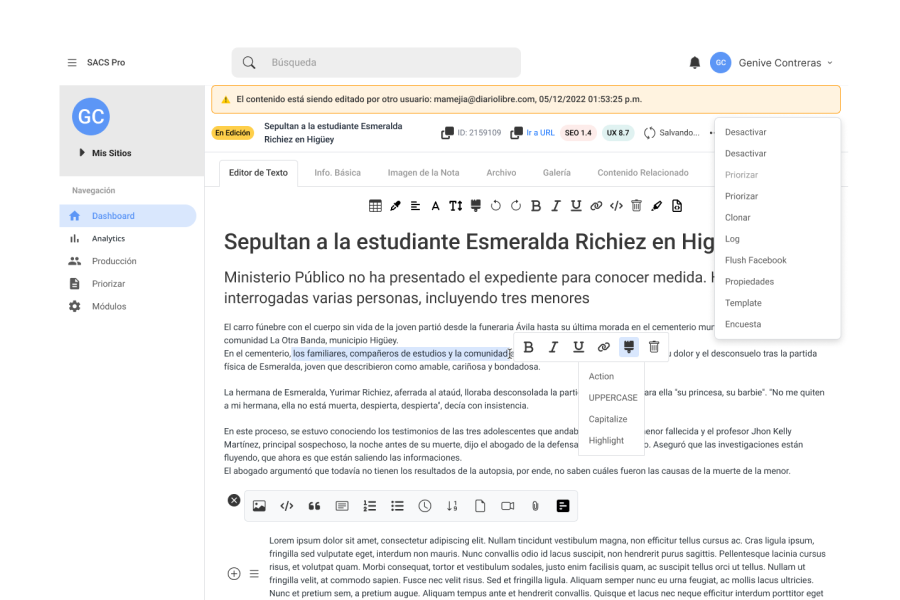The image size is (900, 600).
Task: Open Contenido Relacionado tab
Action: click(643, 173)
